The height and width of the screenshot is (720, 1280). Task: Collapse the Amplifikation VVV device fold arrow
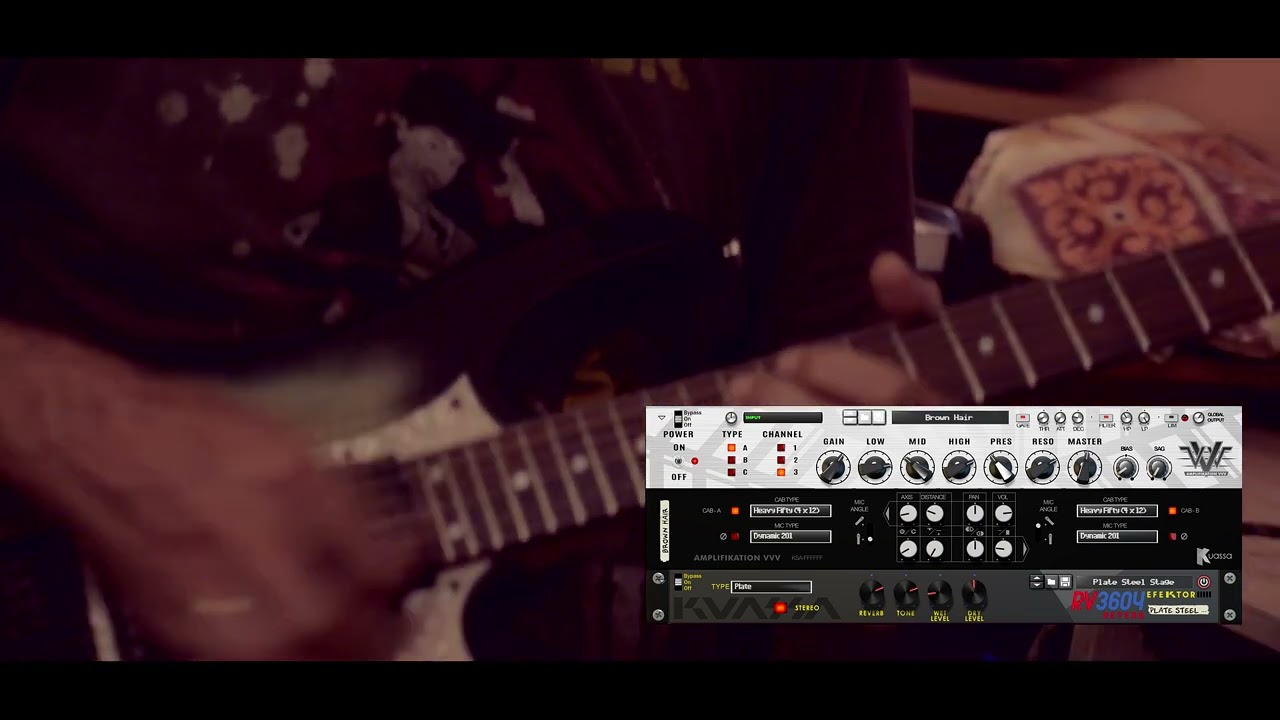661,418
